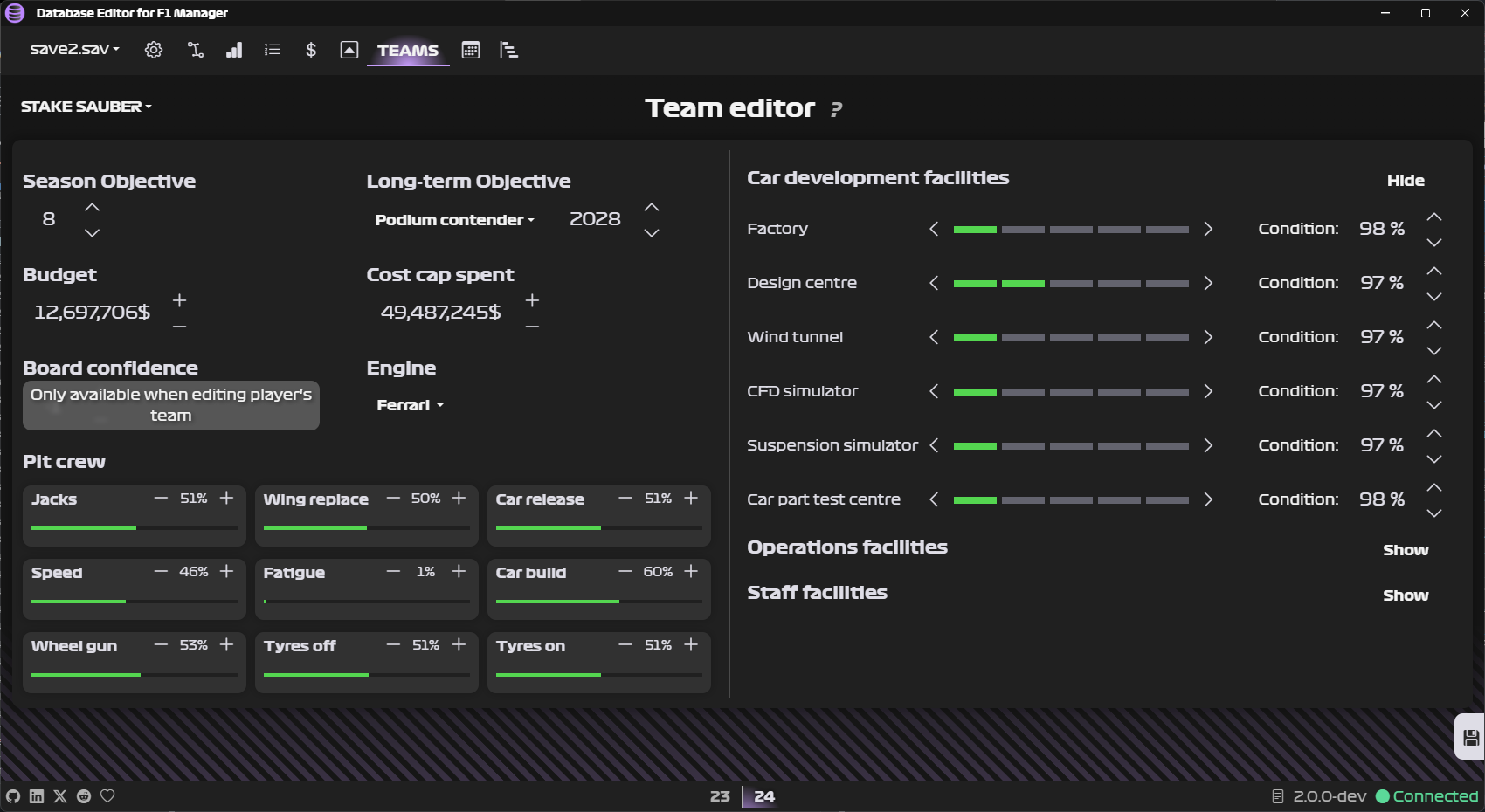Increase Fatigue pit crew stat
Screen dimensions: 1485x812
pos(459,571)
